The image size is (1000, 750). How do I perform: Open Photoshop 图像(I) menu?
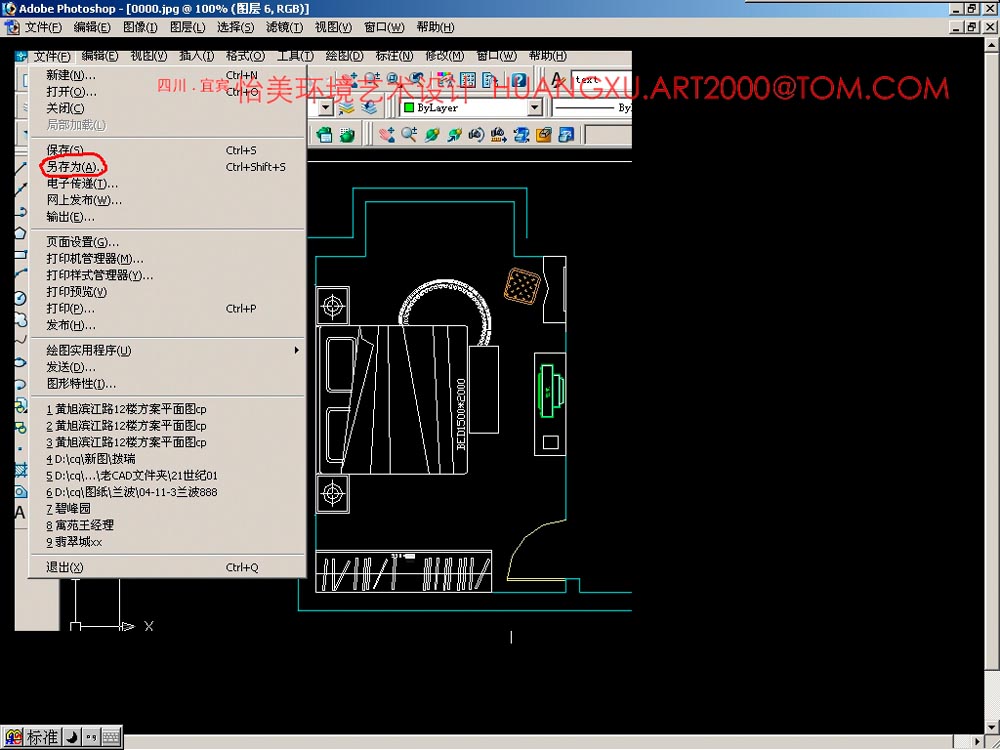[140, 27]
